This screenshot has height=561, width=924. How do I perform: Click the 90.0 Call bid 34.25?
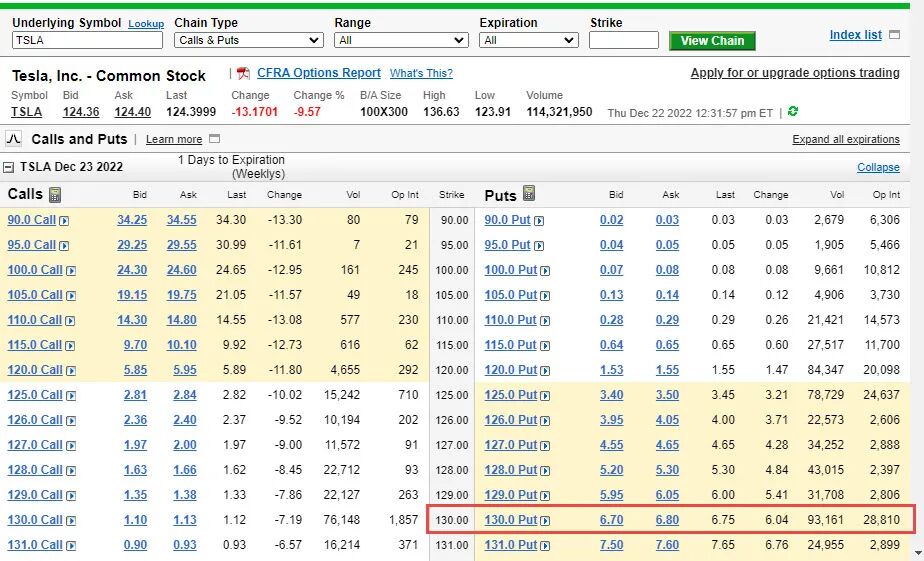(x=132, y=220)
